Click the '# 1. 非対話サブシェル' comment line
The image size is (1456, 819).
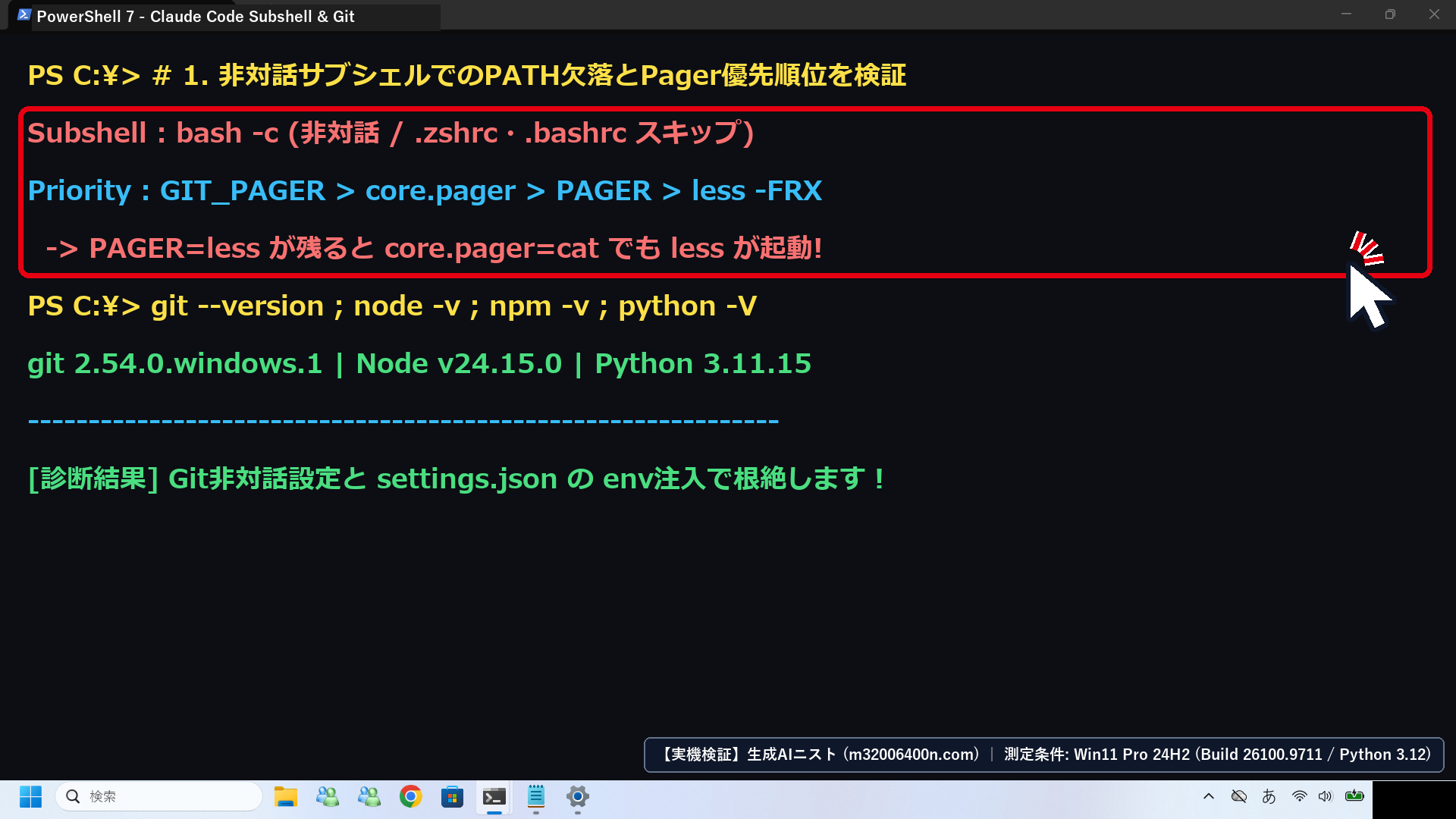(x=529, y=75)
